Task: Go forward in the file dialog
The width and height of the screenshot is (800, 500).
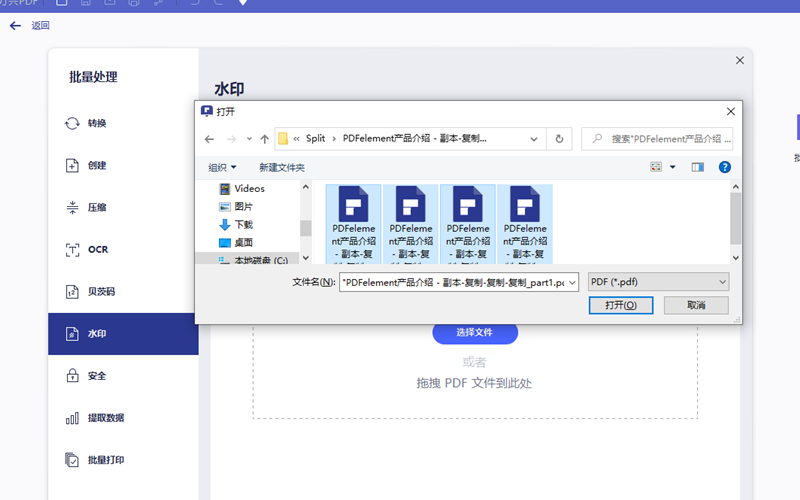Action: click(231, 139)
